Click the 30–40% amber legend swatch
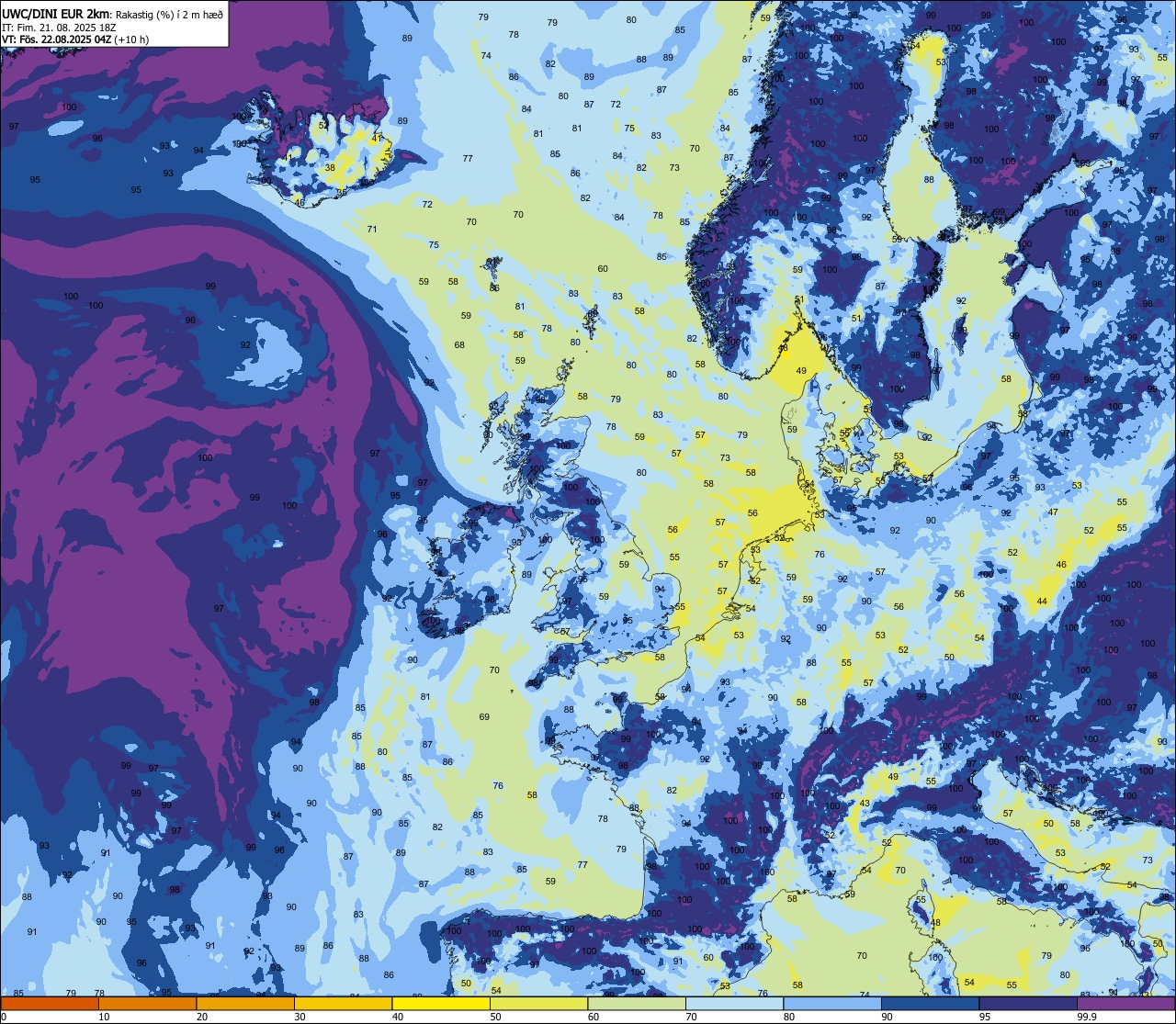The width and height of the screenshot is (1176, 1024). (343, 1003)
